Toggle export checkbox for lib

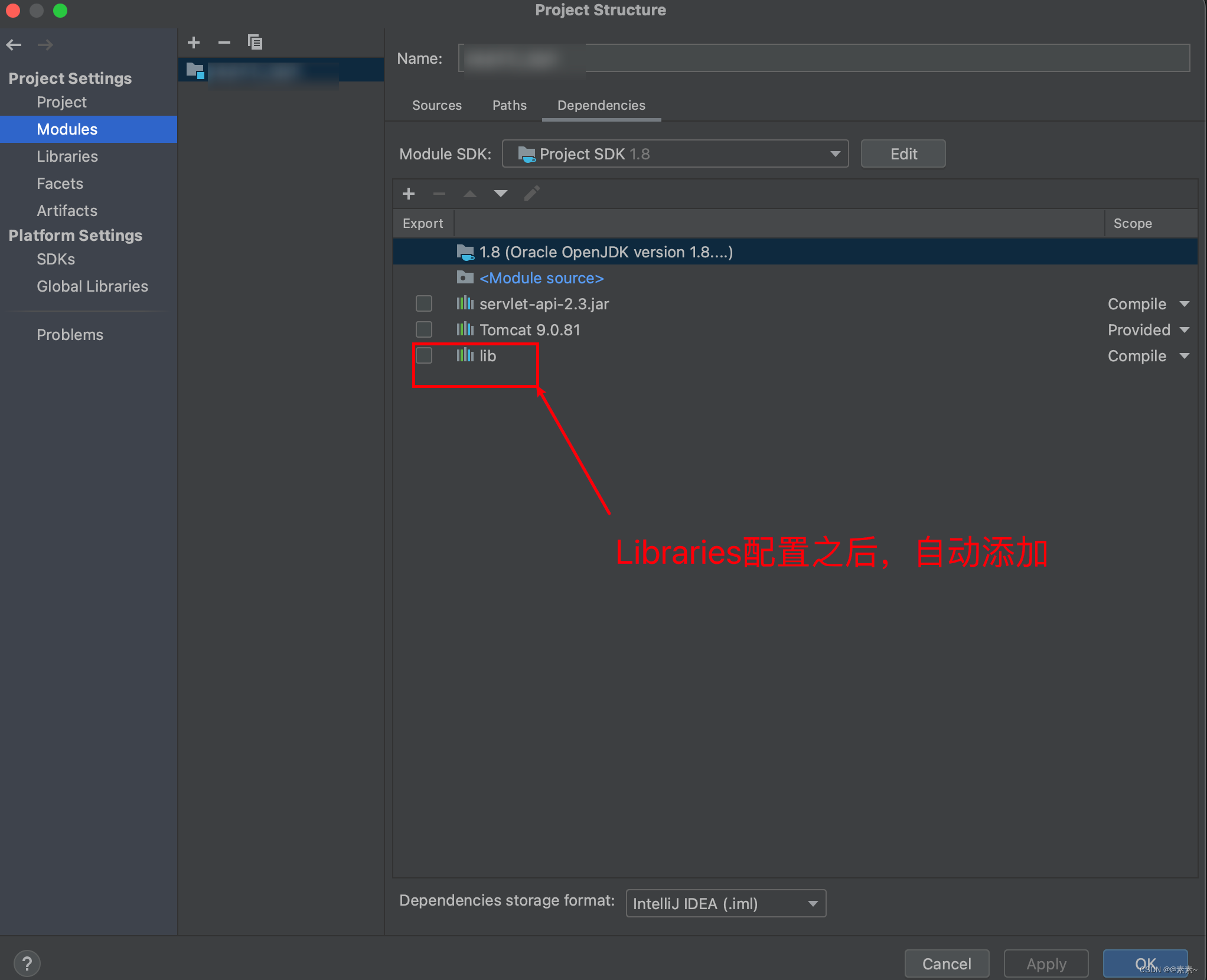(424, 355)
